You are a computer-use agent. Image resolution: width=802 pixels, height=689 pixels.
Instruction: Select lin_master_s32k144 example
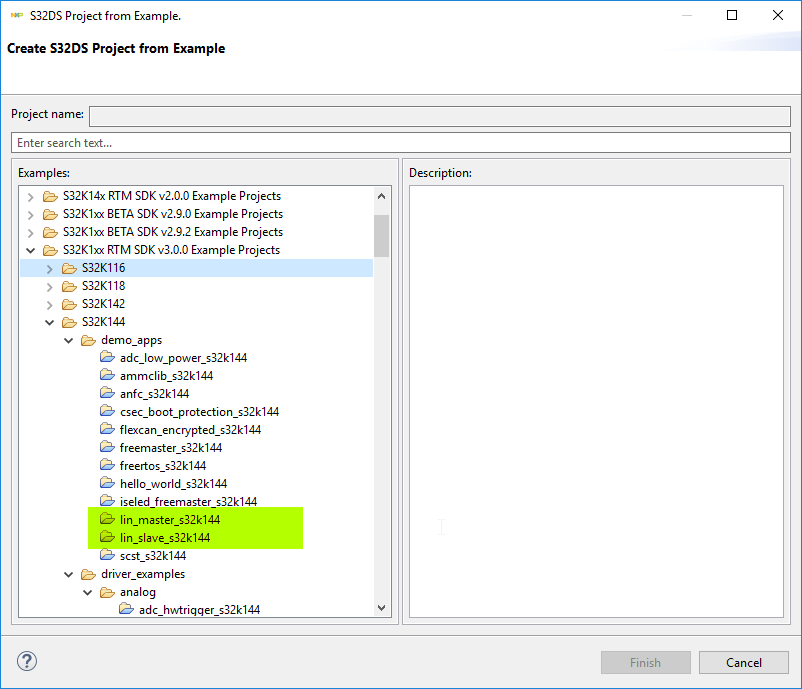pos(170,520)
